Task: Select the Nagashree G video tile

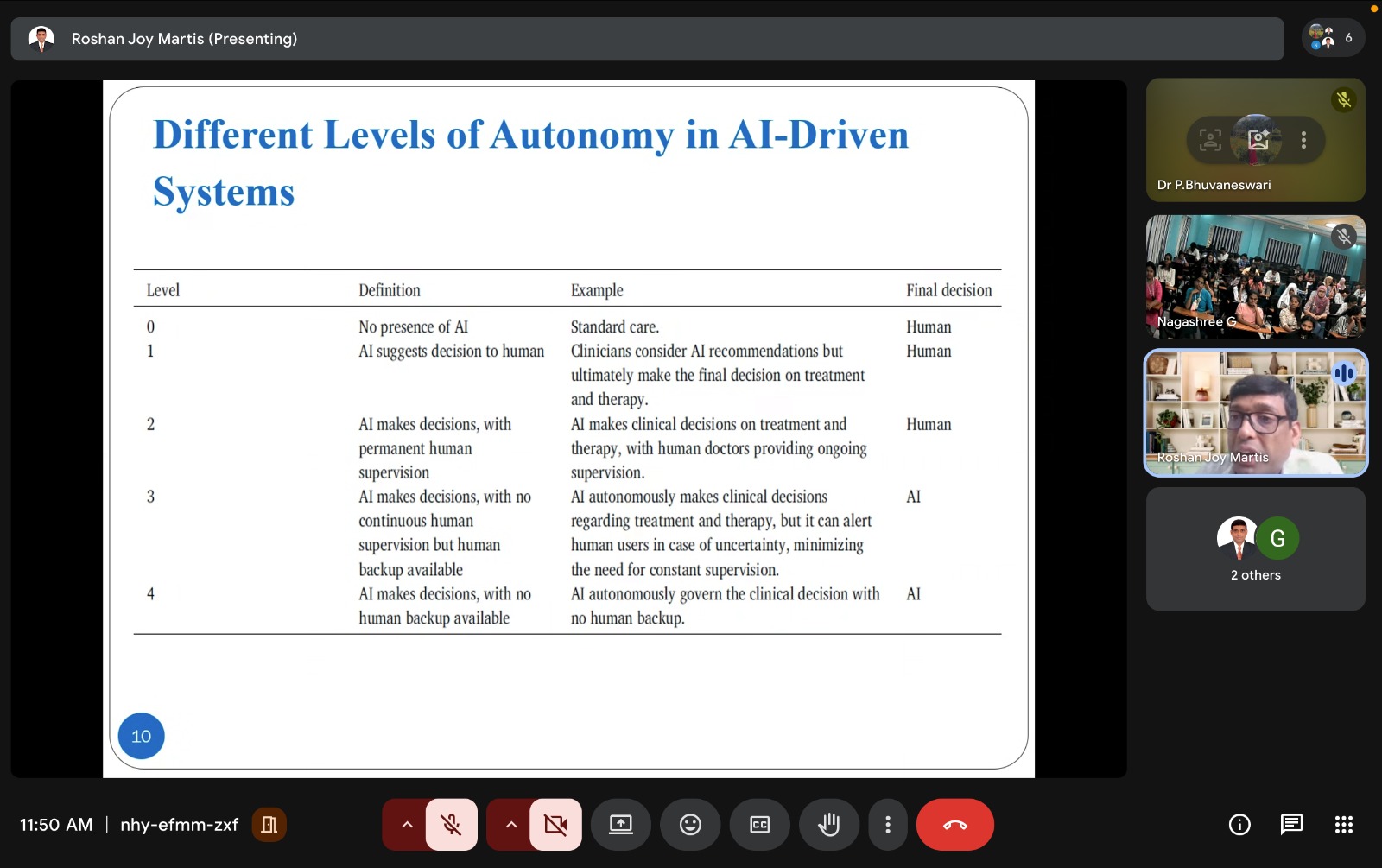Action: pos(1255,276)
